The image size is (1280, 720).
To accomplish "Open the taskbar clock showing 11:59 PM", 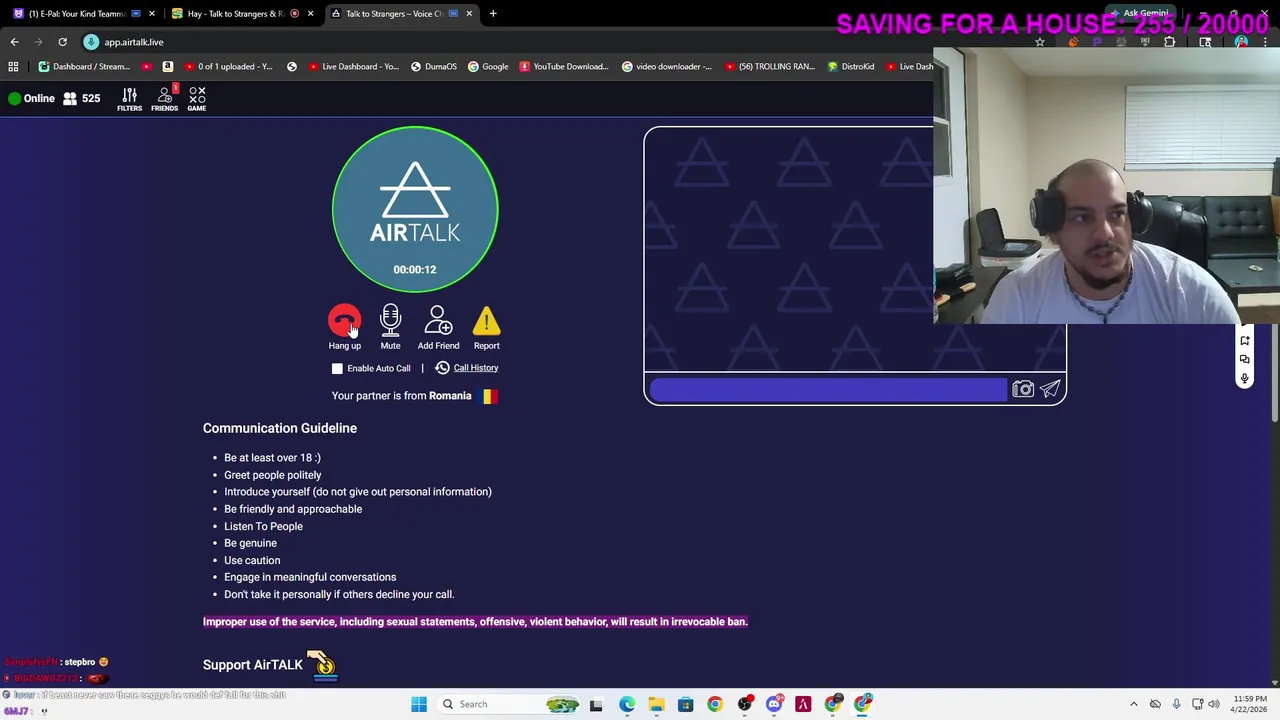I will pyautogui.click(x=1250, y=704).
